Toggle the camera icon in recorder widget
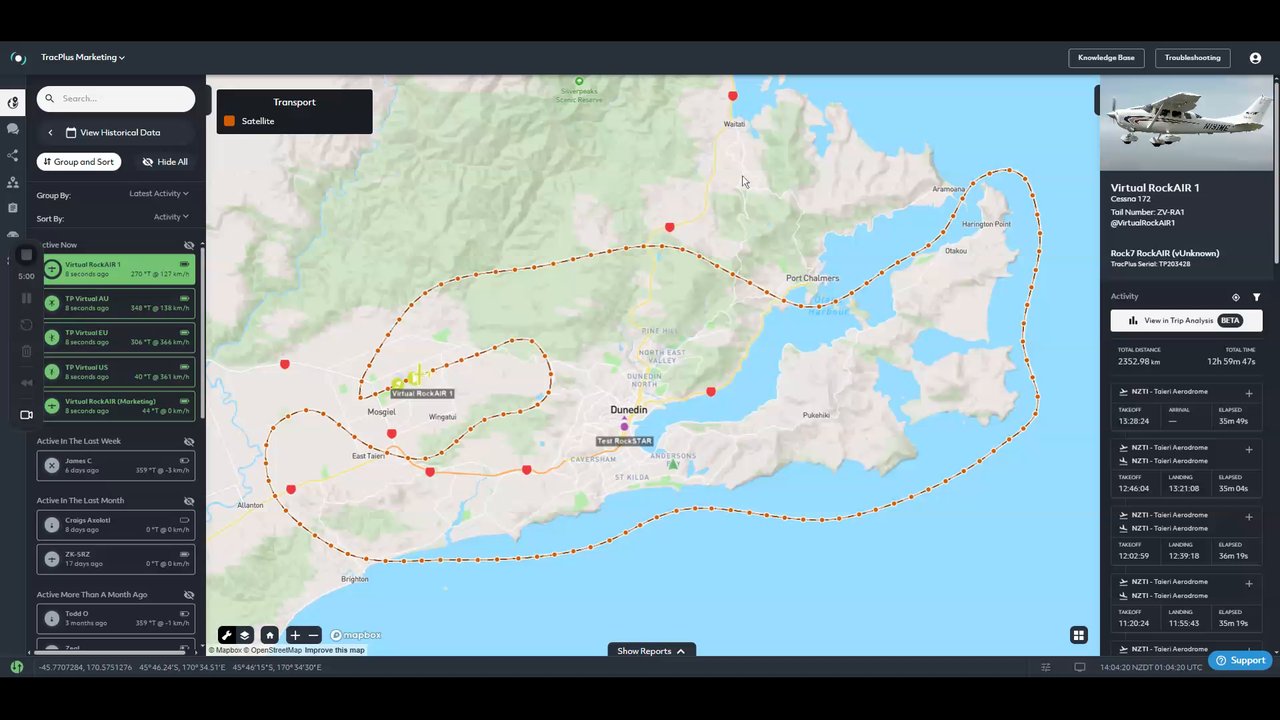 pos(27,415)
